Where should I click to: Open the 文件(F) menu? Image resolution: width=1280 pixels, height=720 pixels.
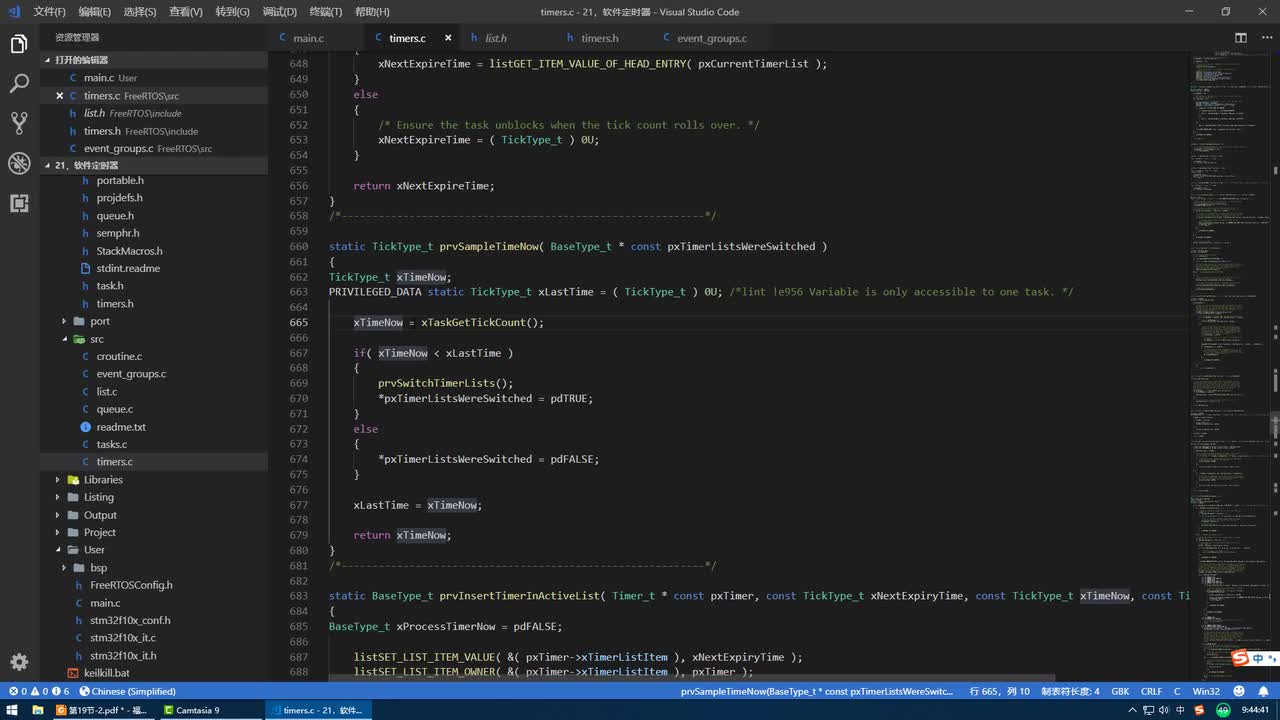coord(49,12)
